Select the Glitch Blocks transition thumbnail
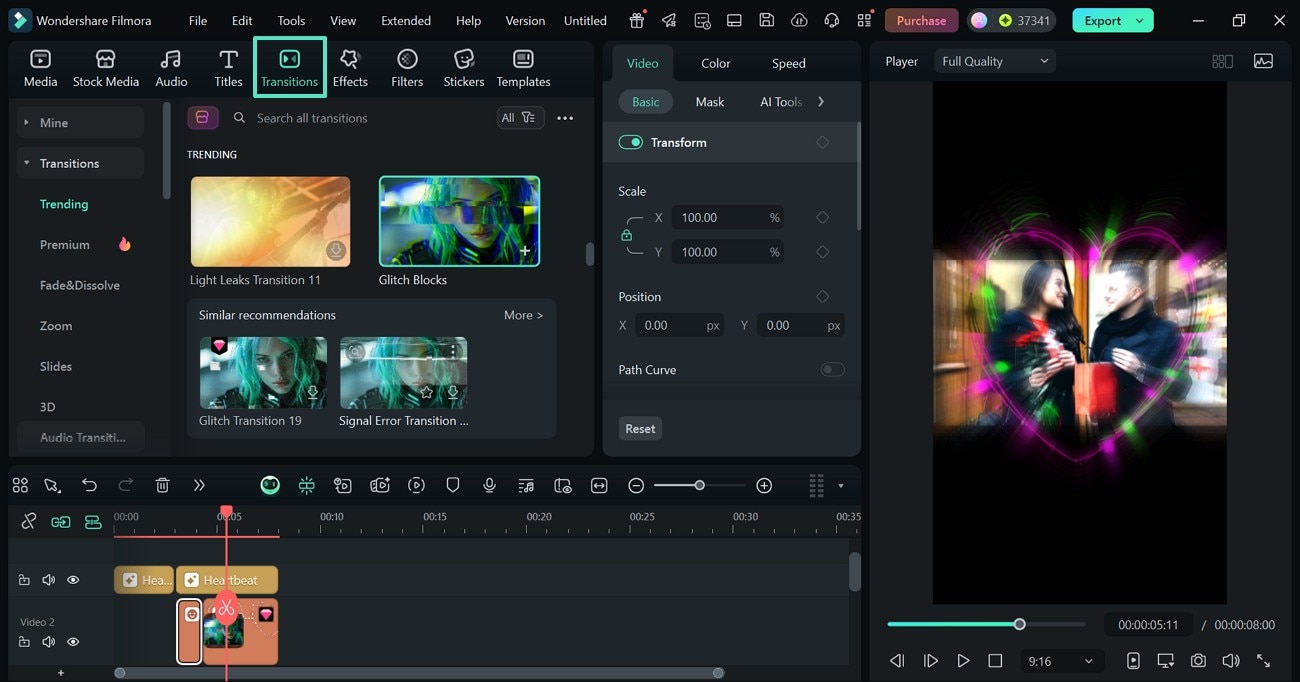Image resolution: width=1300 pixels, height=682 pixels. point(458,221)
